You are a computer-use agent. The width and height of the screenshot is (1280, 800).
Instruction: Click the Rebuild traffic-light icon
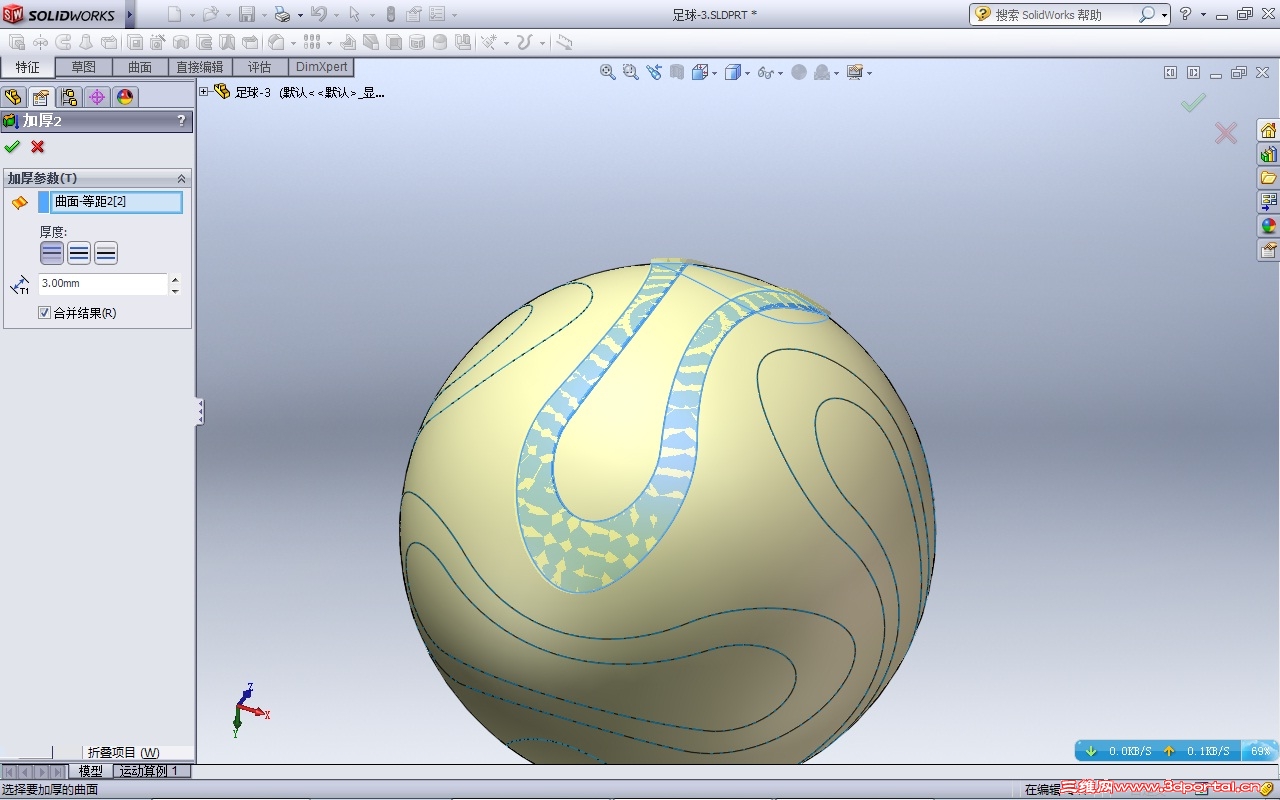click(390, 14)
